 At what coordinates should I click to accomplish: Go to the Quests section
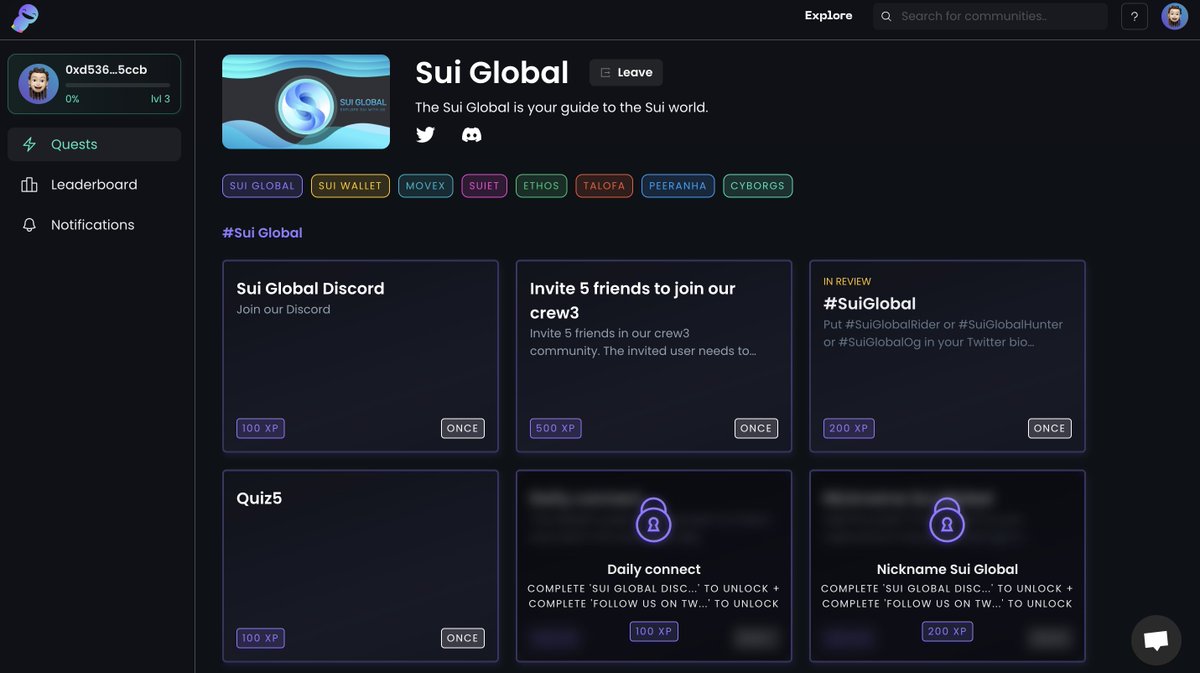pyautogui.click(x=94, y=144)
